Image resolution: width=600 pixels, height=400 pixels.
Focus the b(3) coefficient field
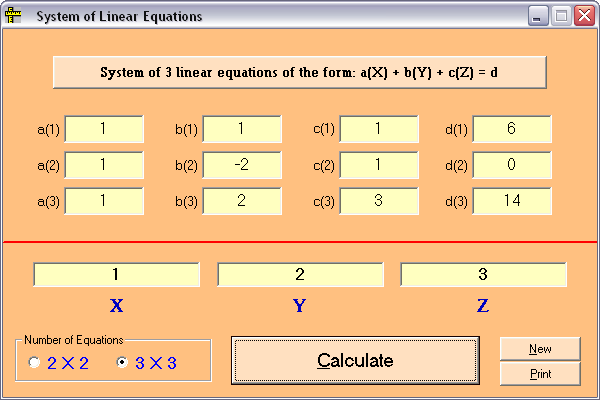[242, 201]
